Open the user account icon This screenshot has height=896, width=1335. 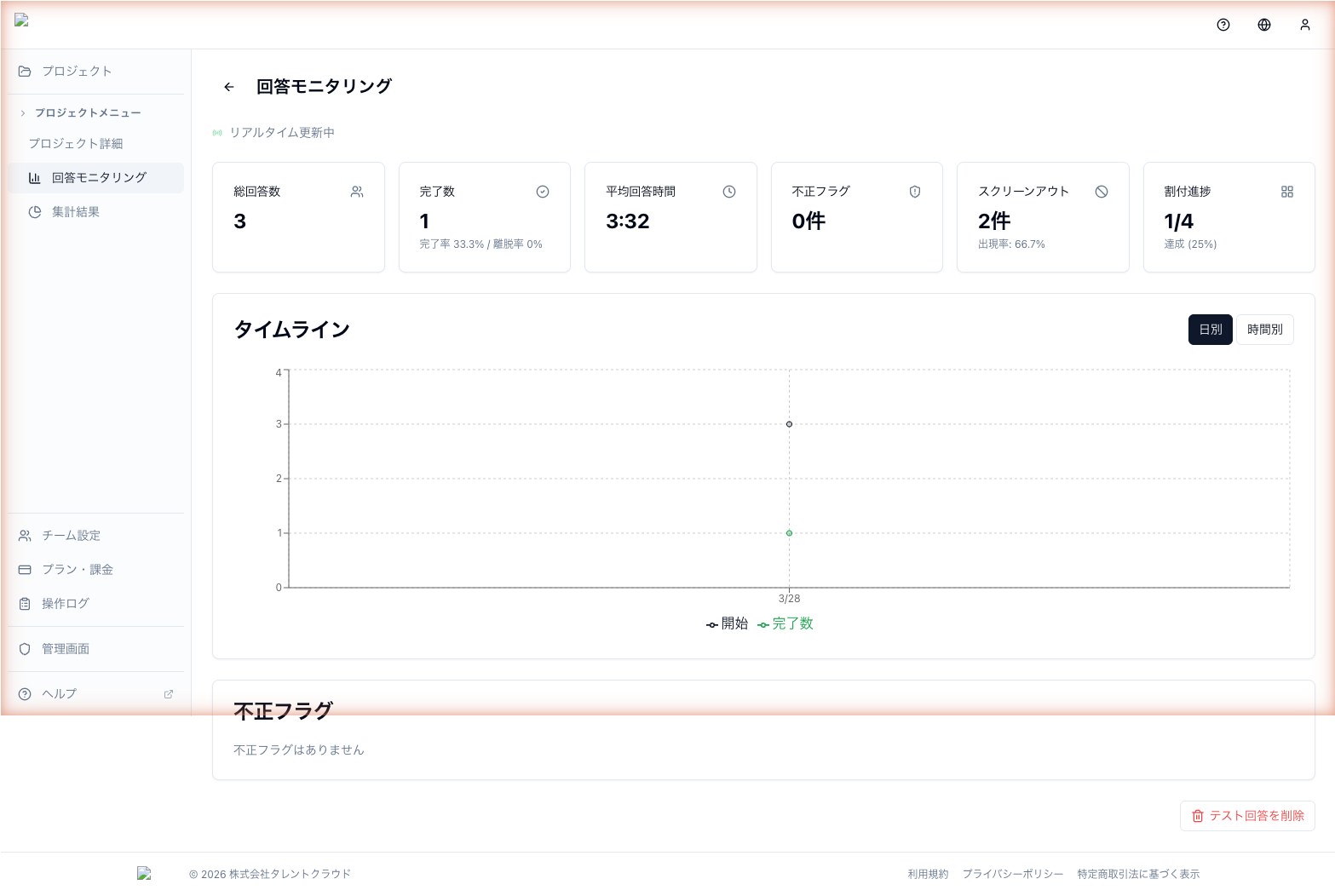(x=1304, y=25)
